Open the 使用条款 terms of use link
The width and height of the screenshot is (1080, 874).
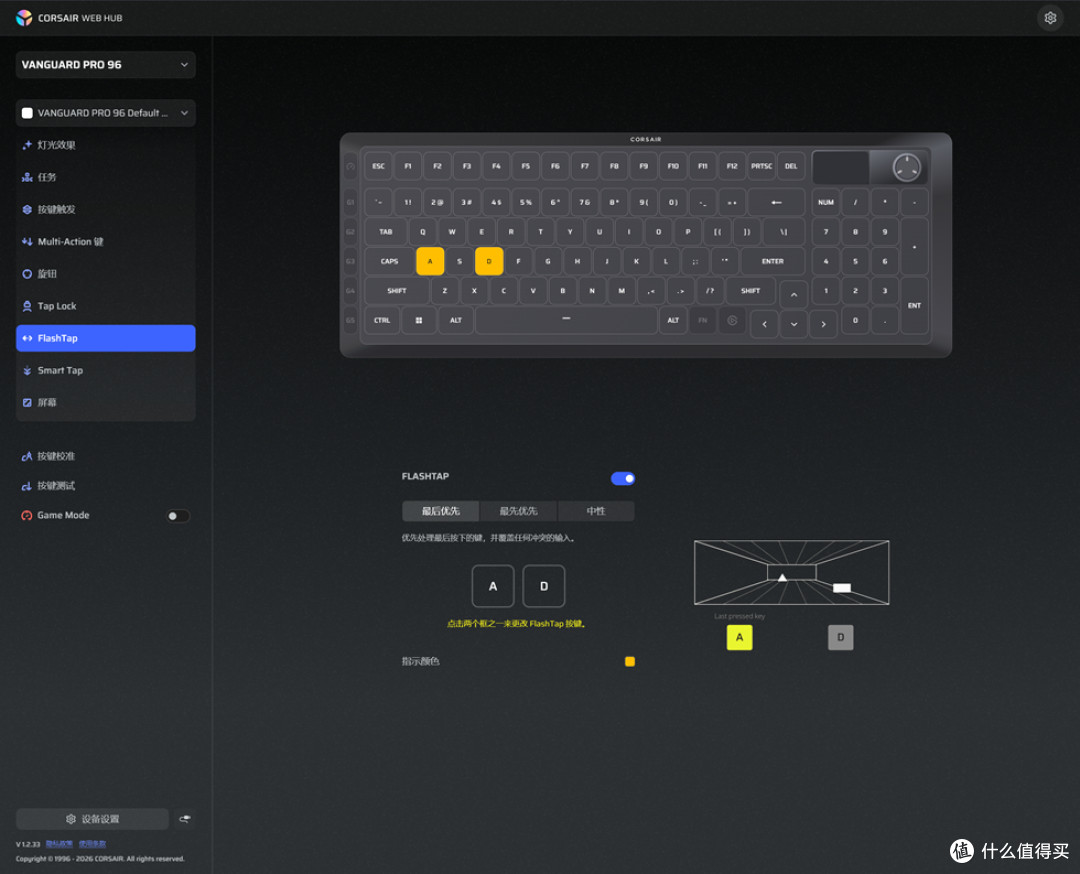point(92,844)
